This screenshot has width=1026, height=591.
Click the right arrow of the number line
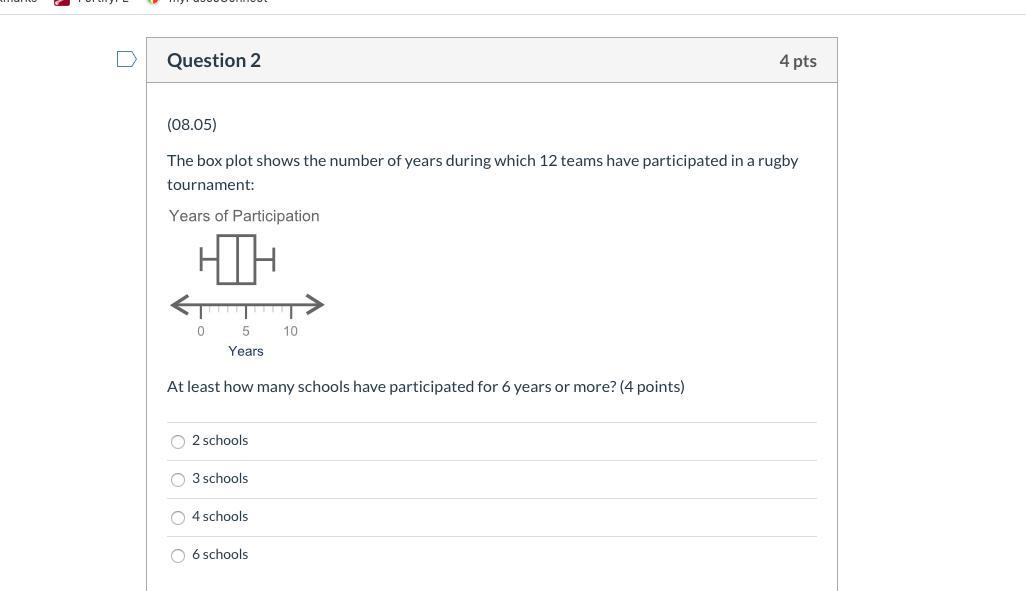pos(316,304)
